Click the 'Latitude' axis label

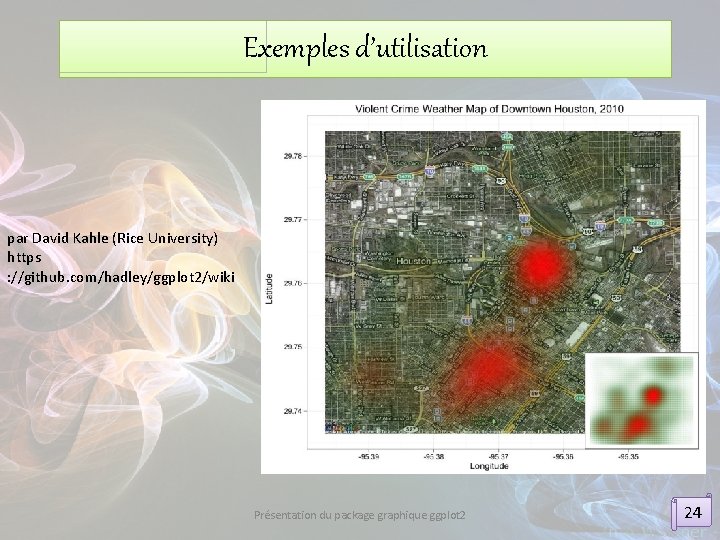pos(270,289)
